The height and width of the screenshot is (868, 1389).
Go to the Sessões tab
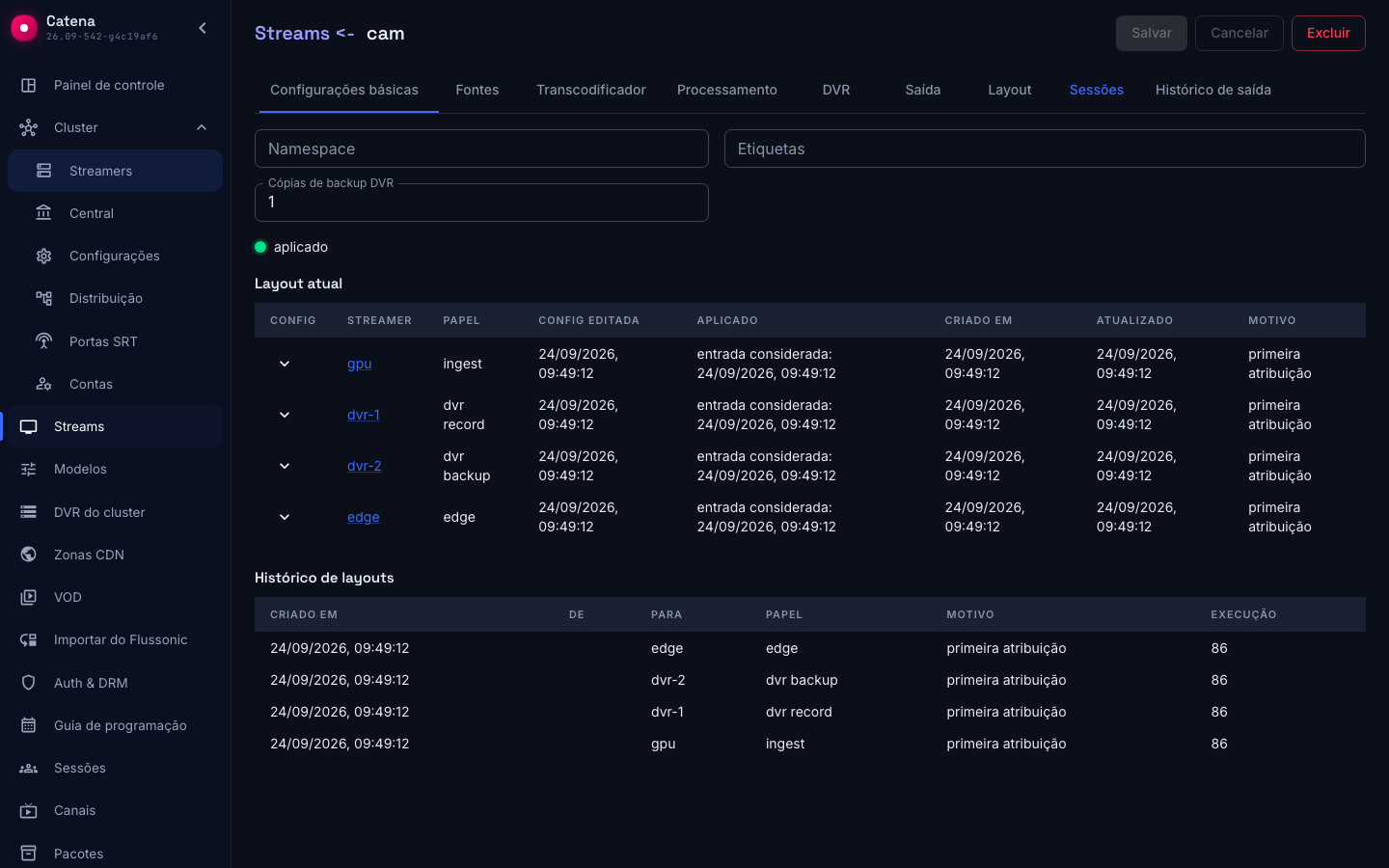[x=1097, y=90]
